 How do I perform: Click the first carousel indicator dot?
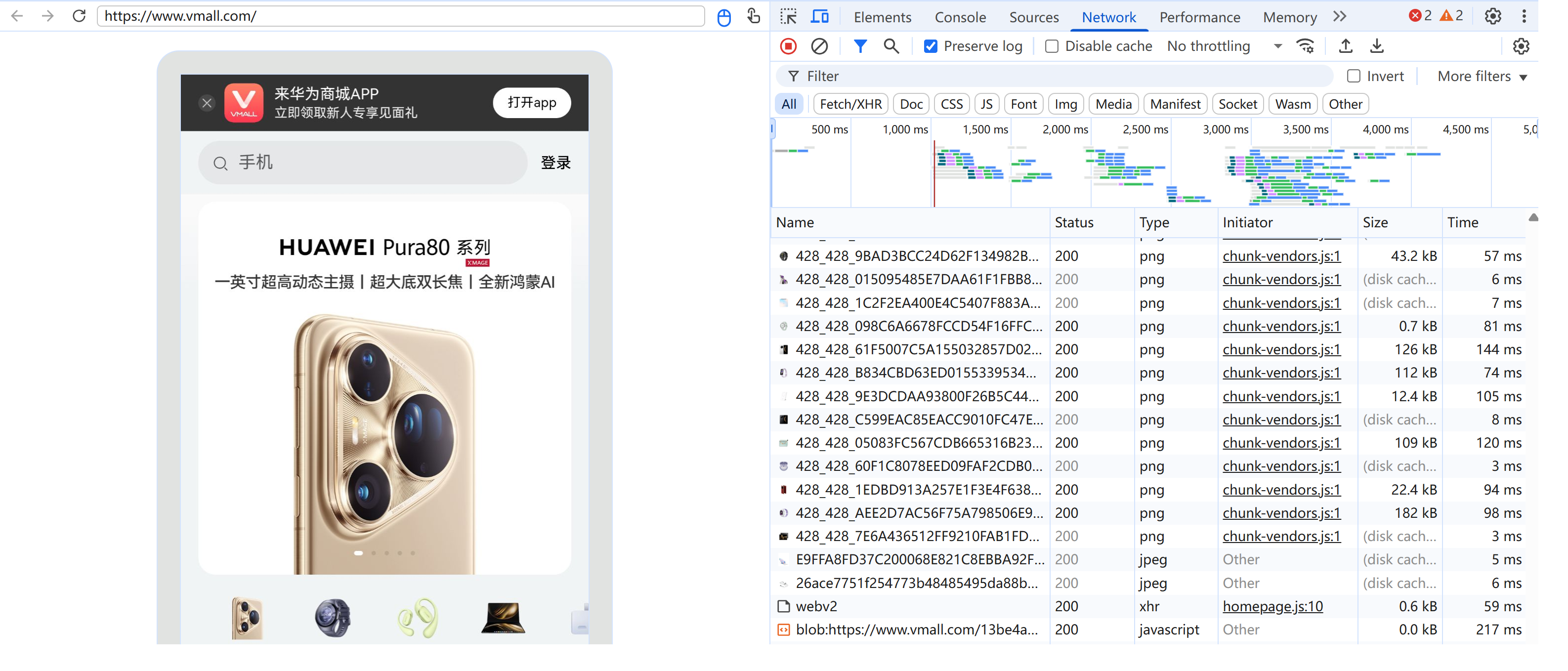tap(359, 553)
